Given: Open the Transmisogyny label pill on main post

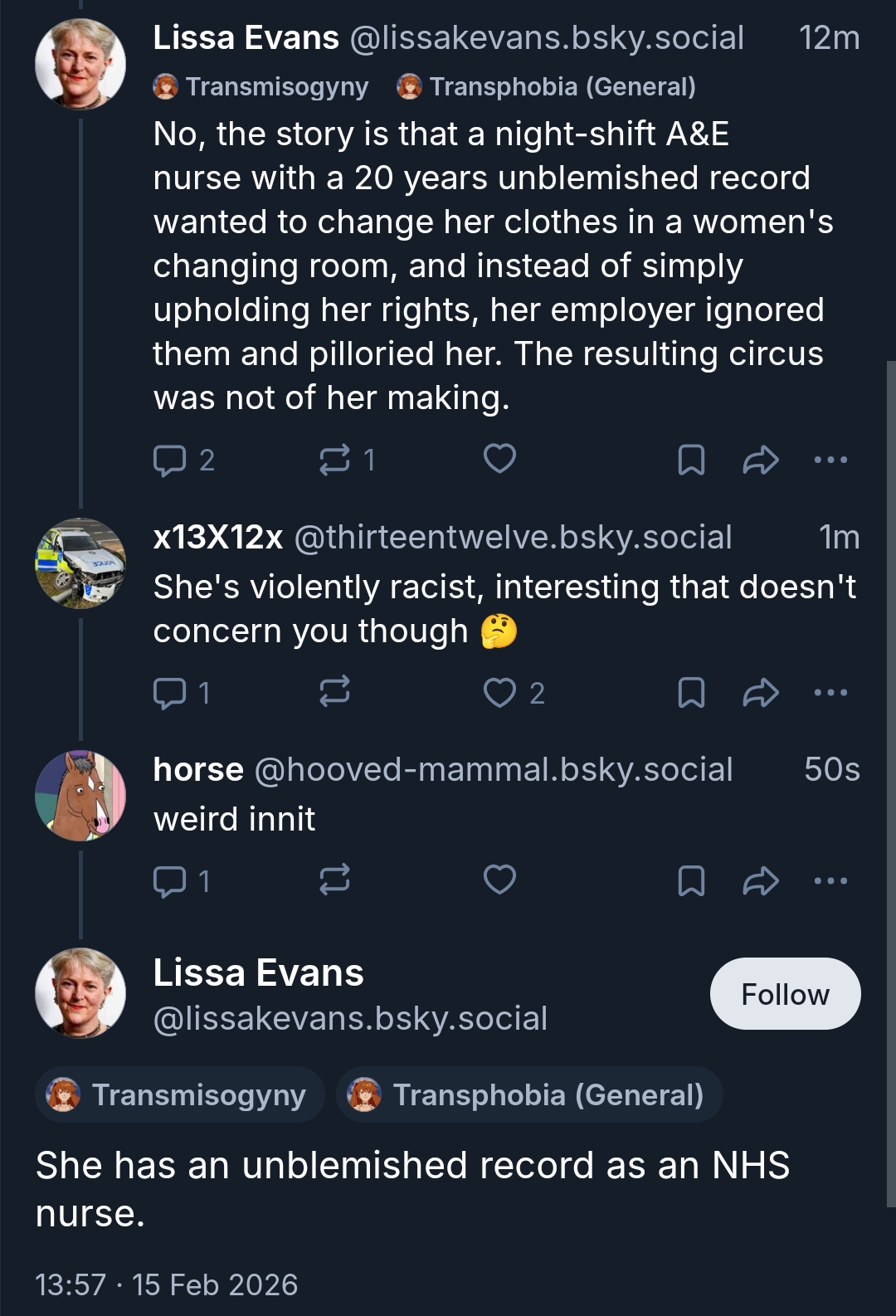Looking at the screenshot, I should point(180,1095).
